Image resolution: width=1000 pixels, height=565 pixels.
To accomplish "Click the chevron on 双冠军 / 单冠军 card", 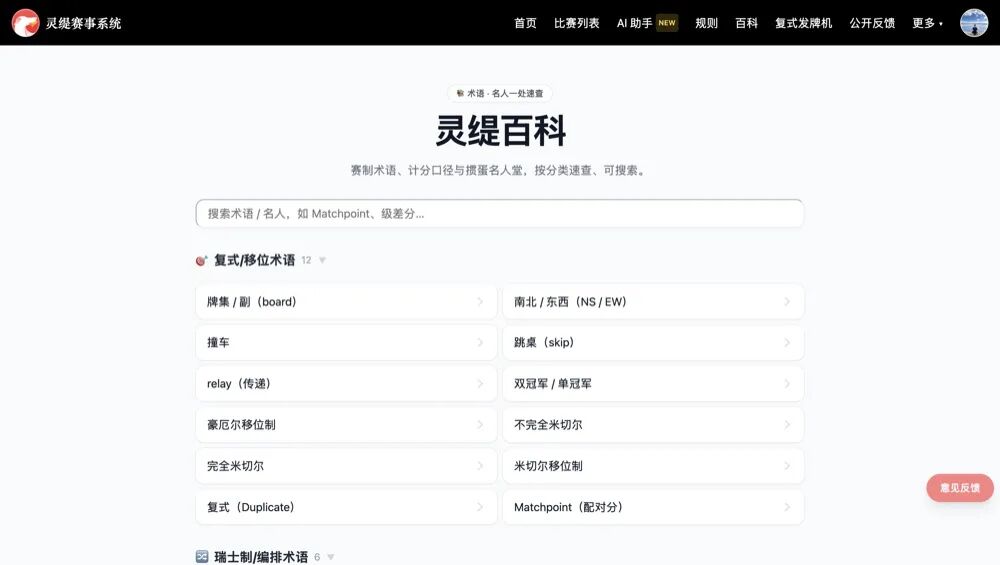I will click(x=787, y=383).
